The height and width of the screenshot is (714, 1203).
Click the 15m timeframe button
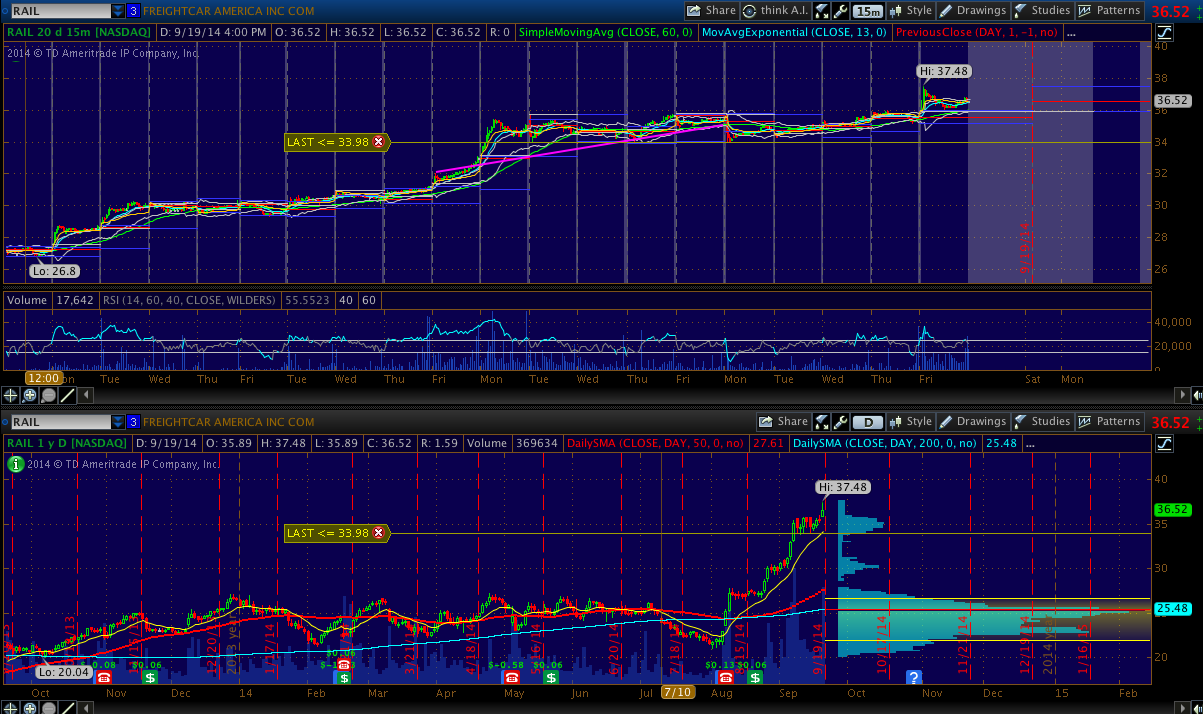[869, 11]
